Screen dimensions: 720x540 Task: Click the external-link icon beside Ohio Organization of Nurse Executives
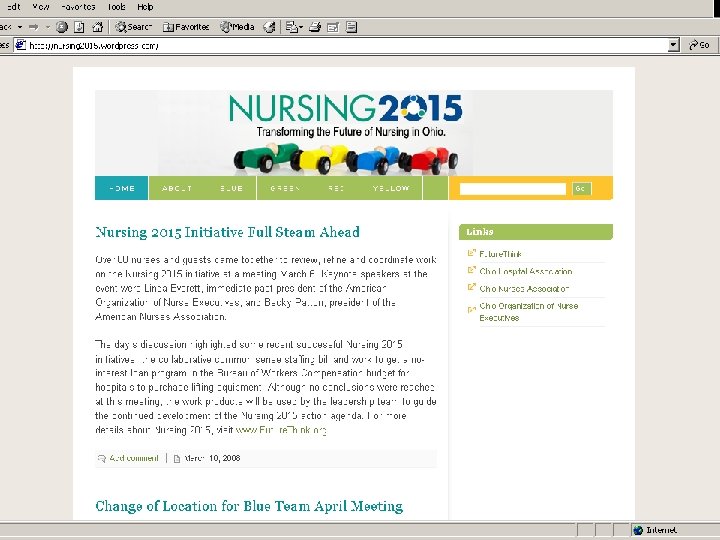pyautogui.click(x=471, y=309)
